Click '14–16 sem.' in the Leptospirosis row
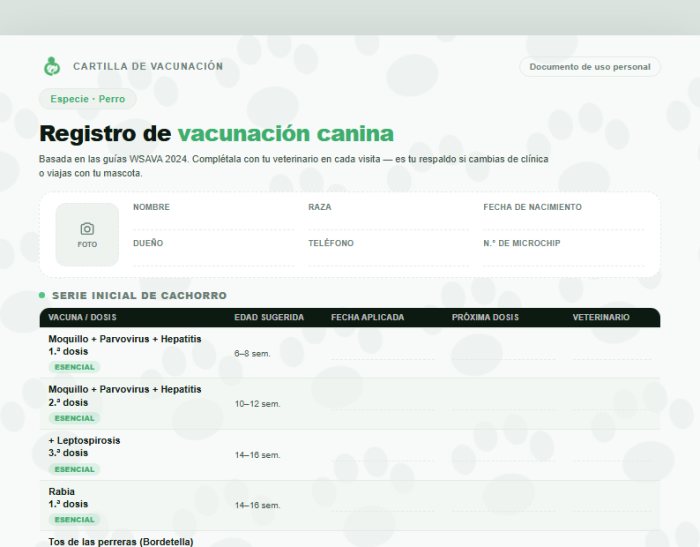 tap(258, 455)
